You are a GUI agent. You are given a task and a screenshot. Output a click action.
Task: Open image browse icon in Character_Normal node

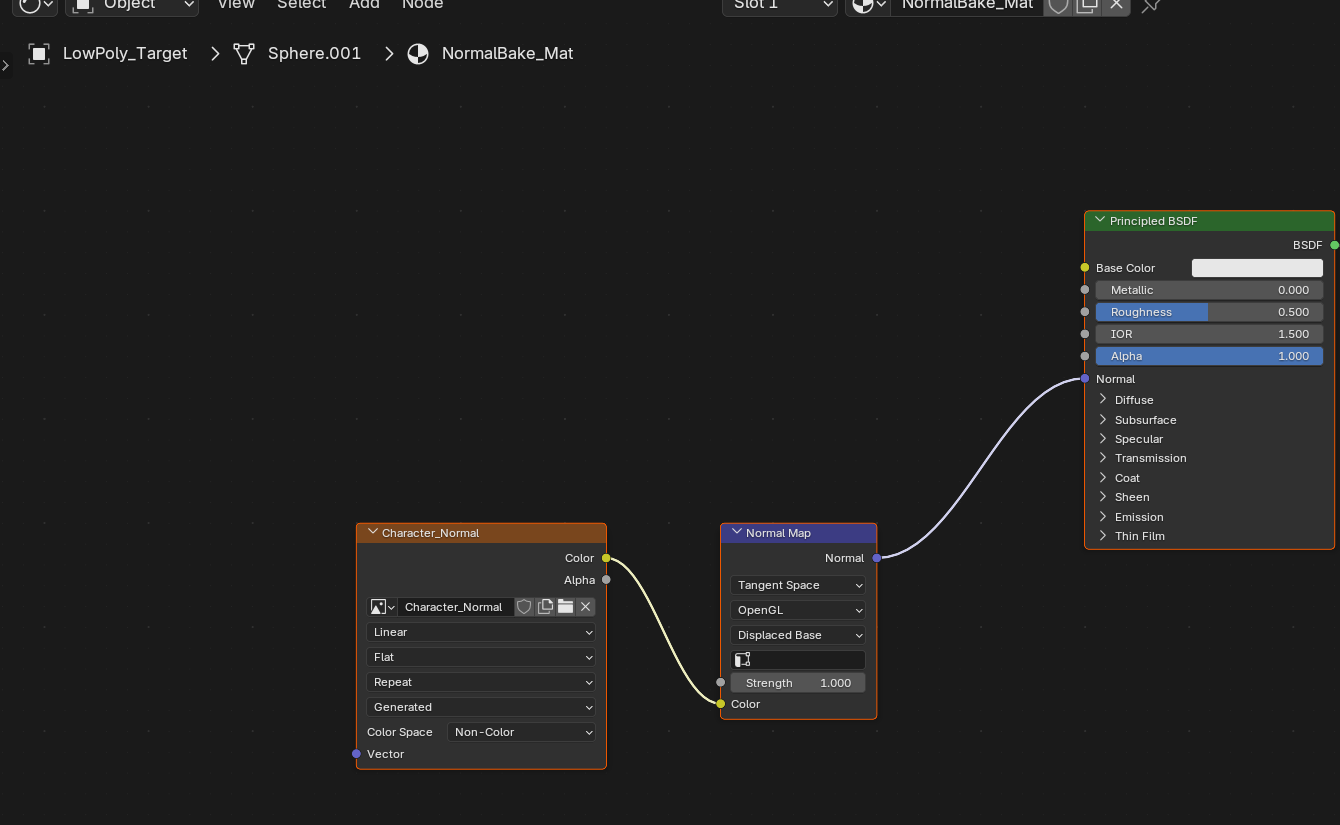tap(383, 607)
